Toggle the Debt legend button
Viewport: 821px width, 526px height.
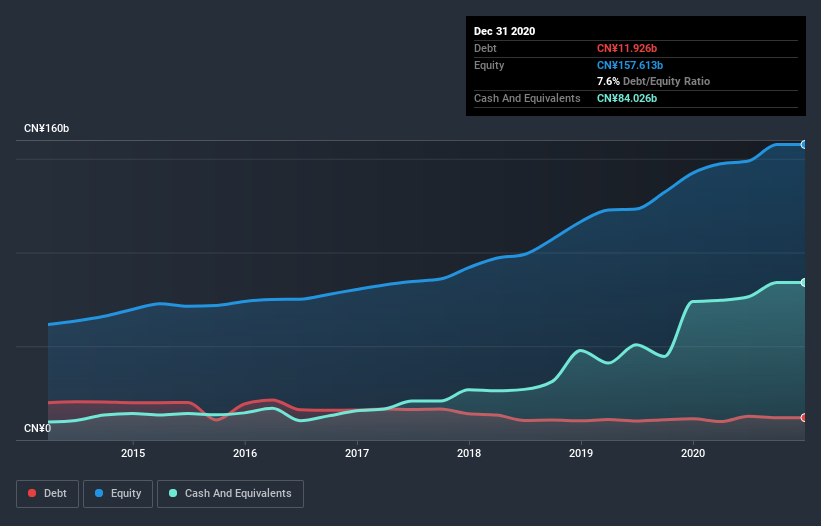[x=47, y=494]
